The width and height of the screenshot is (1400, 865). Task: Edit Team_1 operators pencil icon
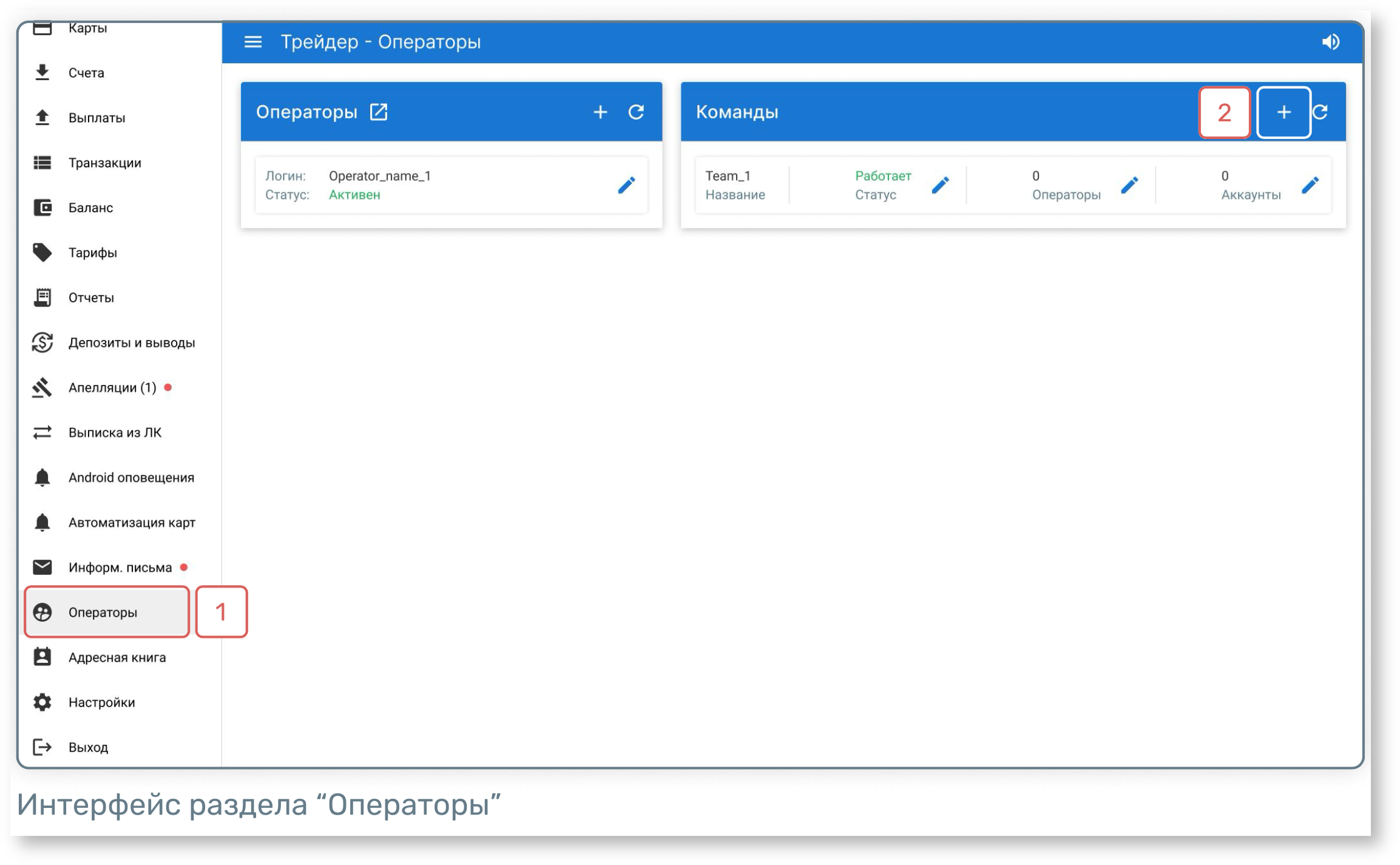tap(1128, 185)
